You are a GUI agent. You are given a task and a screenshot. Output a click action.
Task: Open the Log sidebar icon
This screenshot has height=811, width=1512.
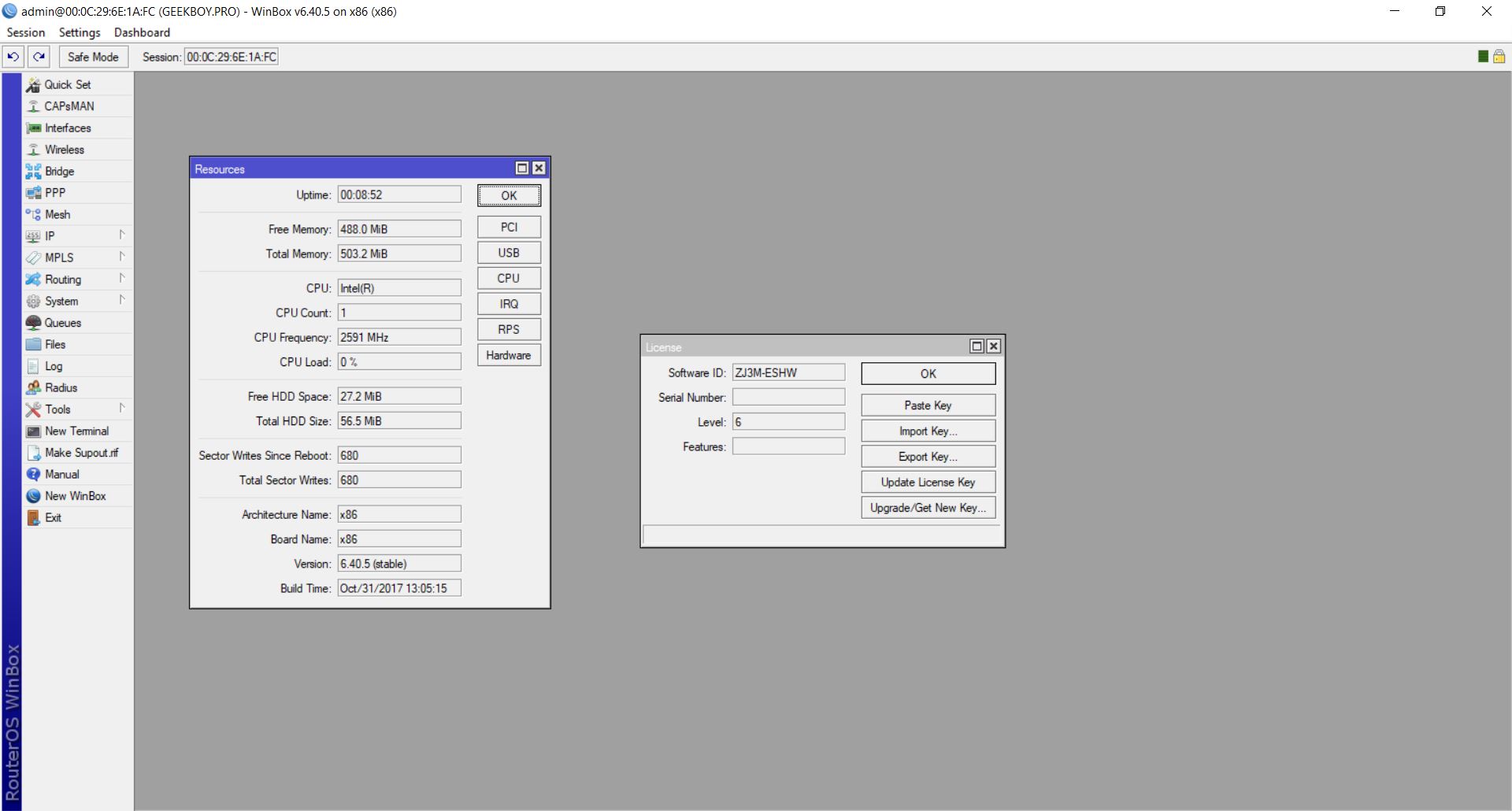33,366
